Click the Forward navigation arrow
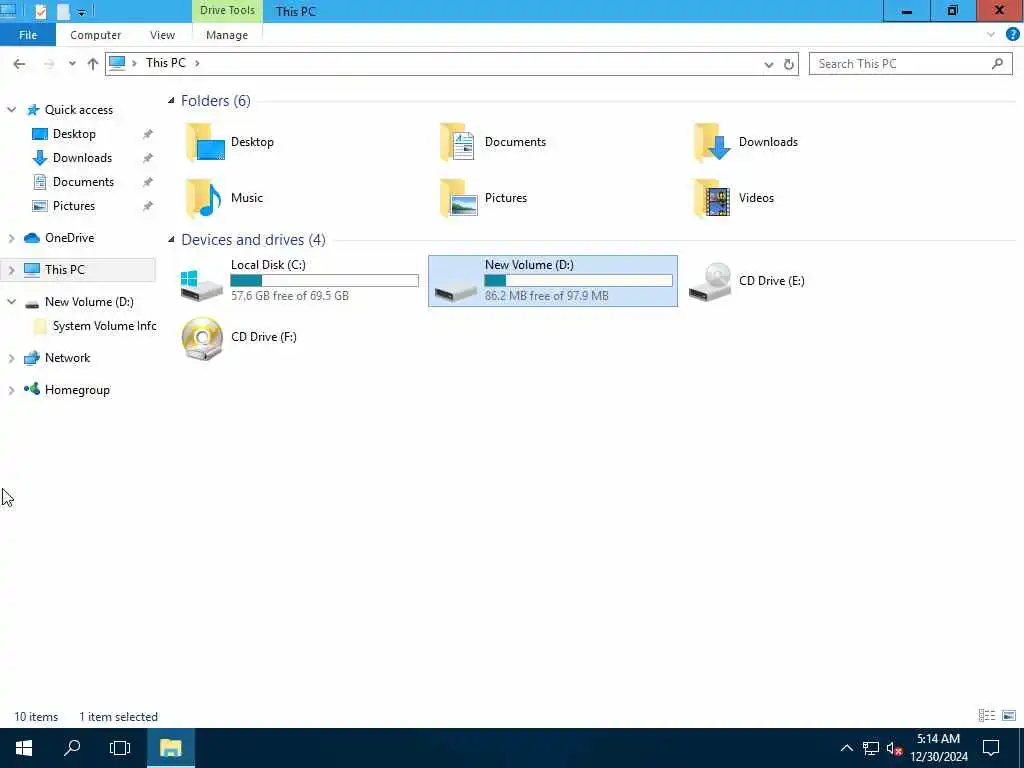 [x=48, y=63]
